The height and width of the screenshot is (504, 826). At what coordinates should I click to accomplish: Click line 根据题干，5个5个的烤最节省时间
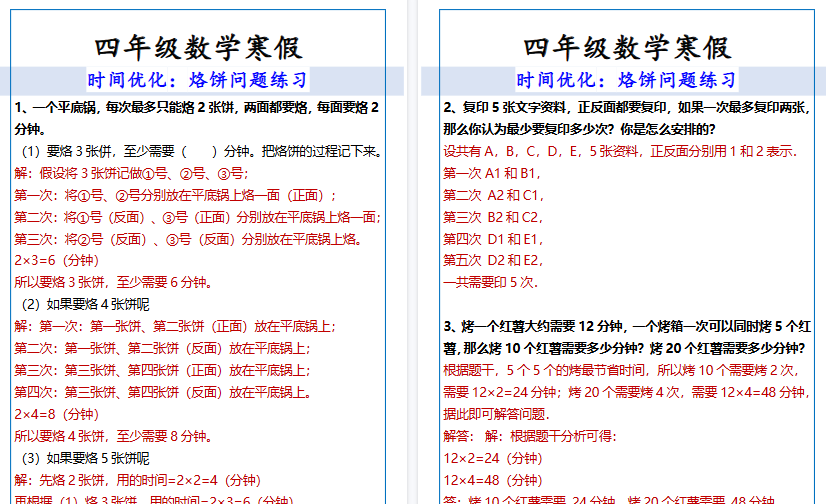coord(622,371)
